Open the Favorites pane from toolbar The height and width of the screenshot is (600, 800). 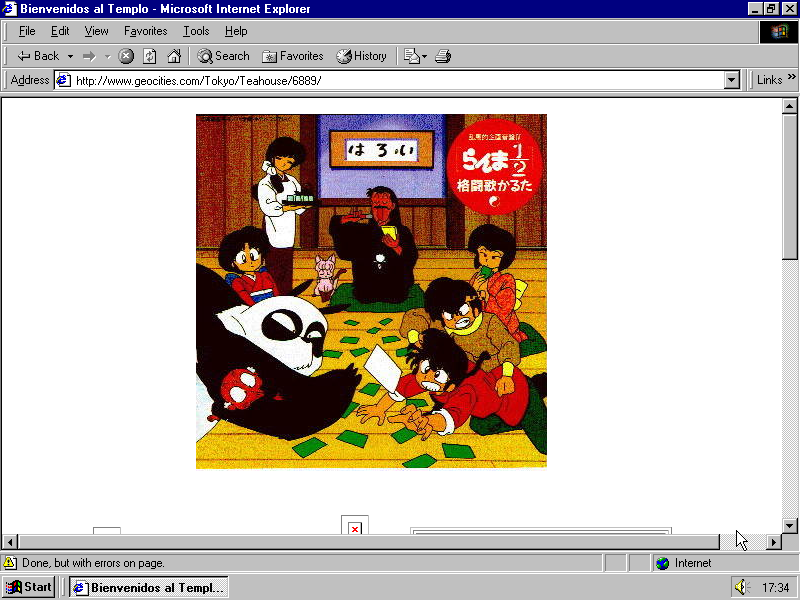point(293,56)
